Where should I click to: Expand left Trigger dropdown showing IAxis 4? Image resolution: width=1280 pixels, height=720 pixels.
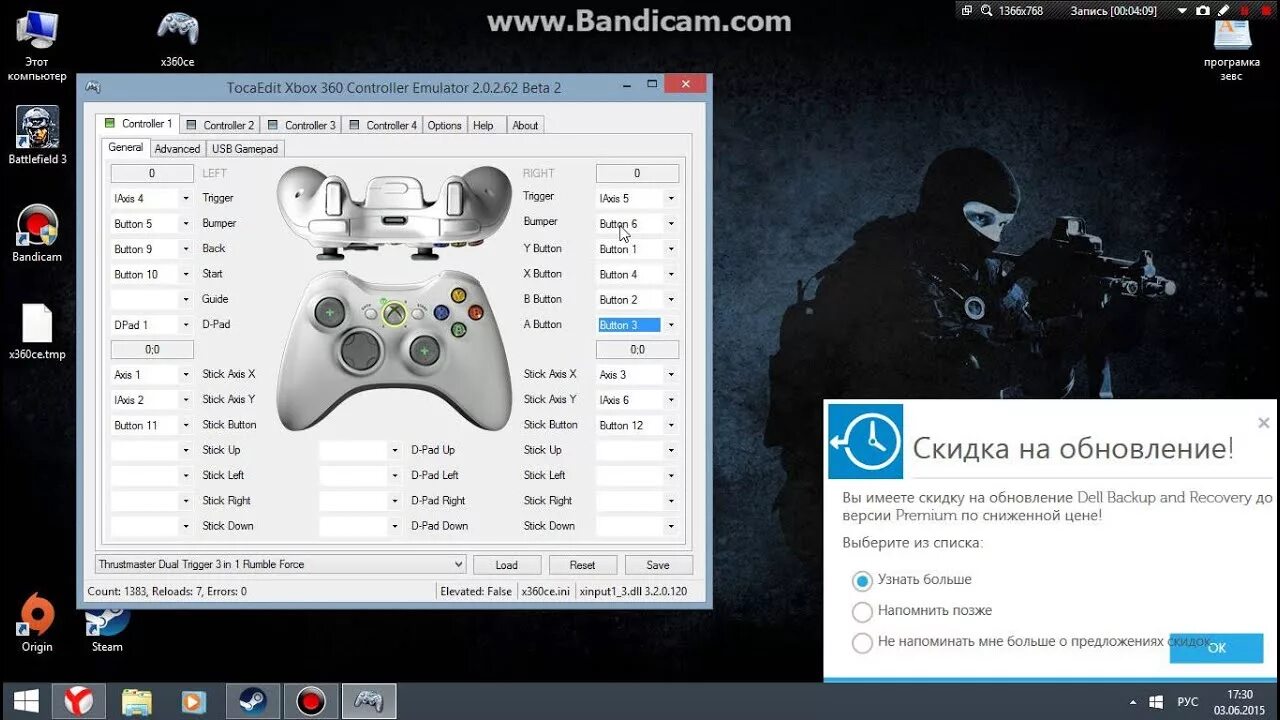click(185, 199)
